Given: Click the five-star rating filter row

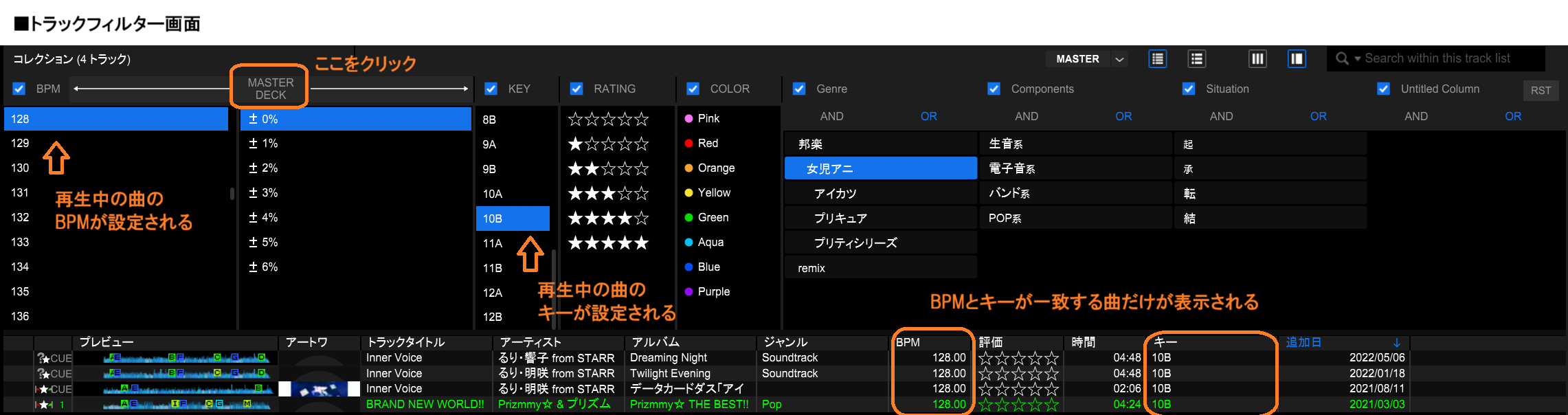Looking at the screenshot, I should (x=608, y=243).
